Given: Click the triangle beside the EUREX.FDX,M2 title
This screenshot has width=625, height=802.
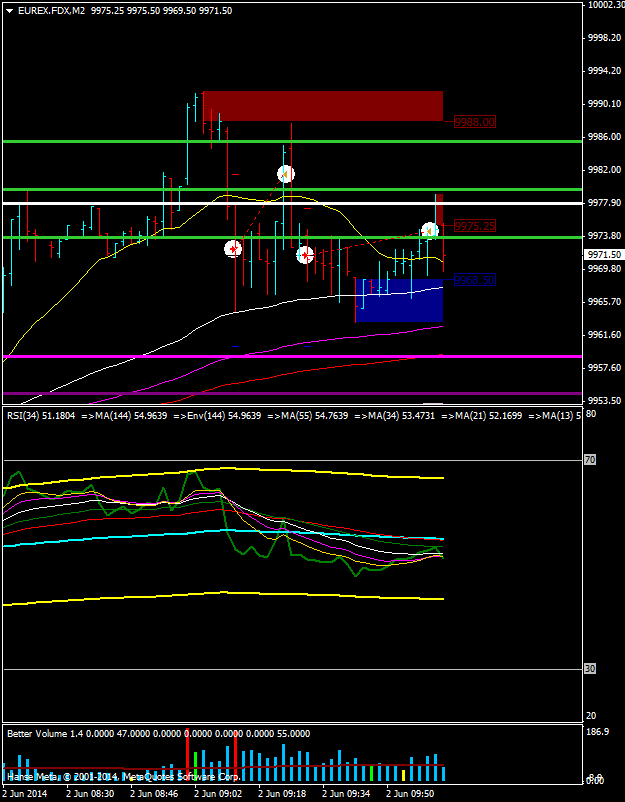Looking at the screenshot, I should click(x=9, y=10).
